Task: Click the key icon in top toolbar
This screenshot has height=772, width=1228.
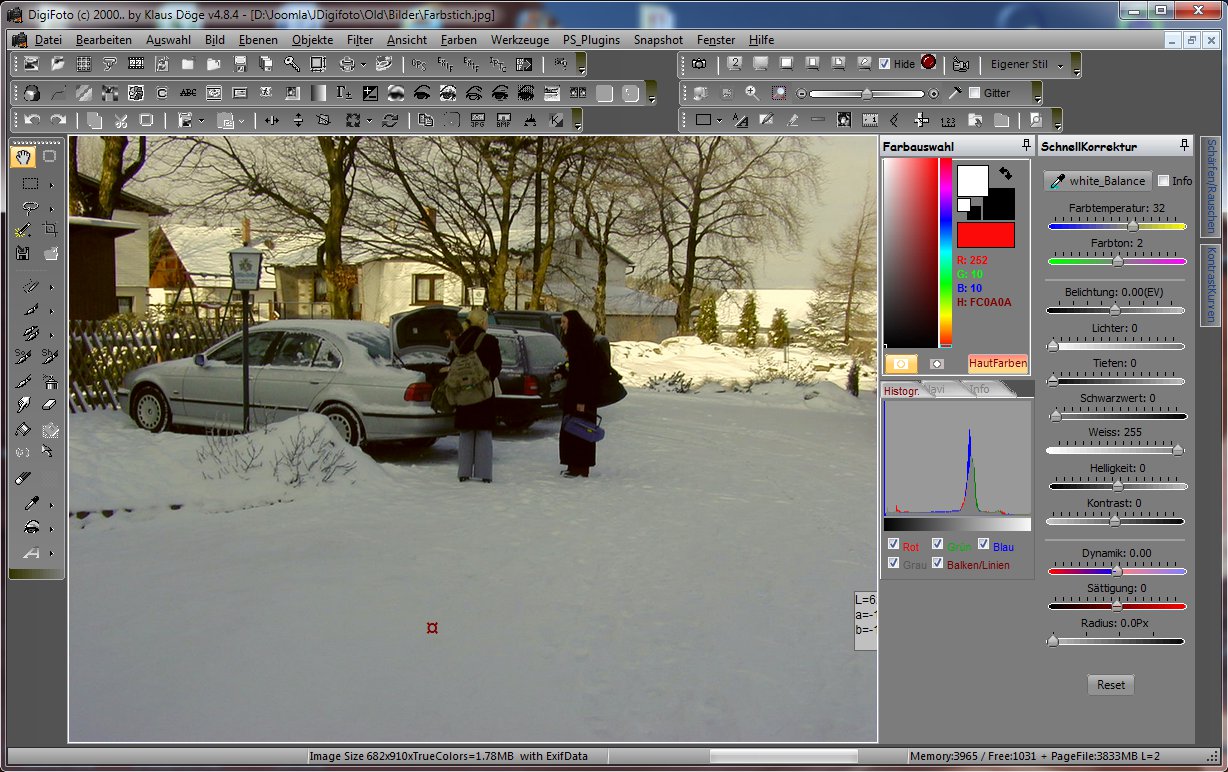Action: click(x=291, y=64)
